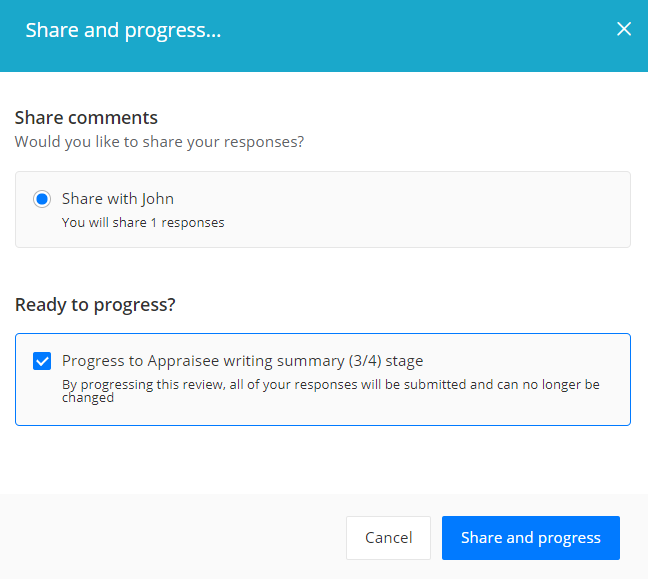
Task: Click empty area of the Progress option card
Action: click(x=517, y=413)
